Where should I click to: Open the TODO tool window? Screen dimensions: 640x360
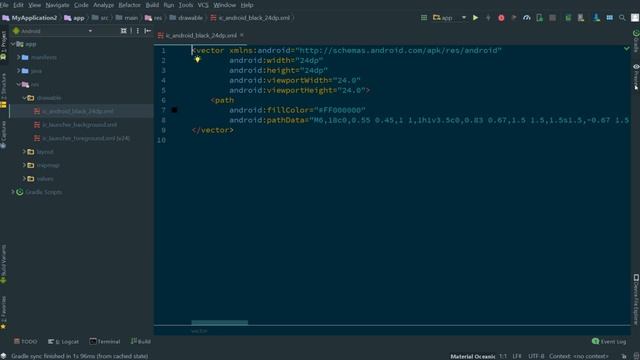pyautogui.click(x=25, y=341)
